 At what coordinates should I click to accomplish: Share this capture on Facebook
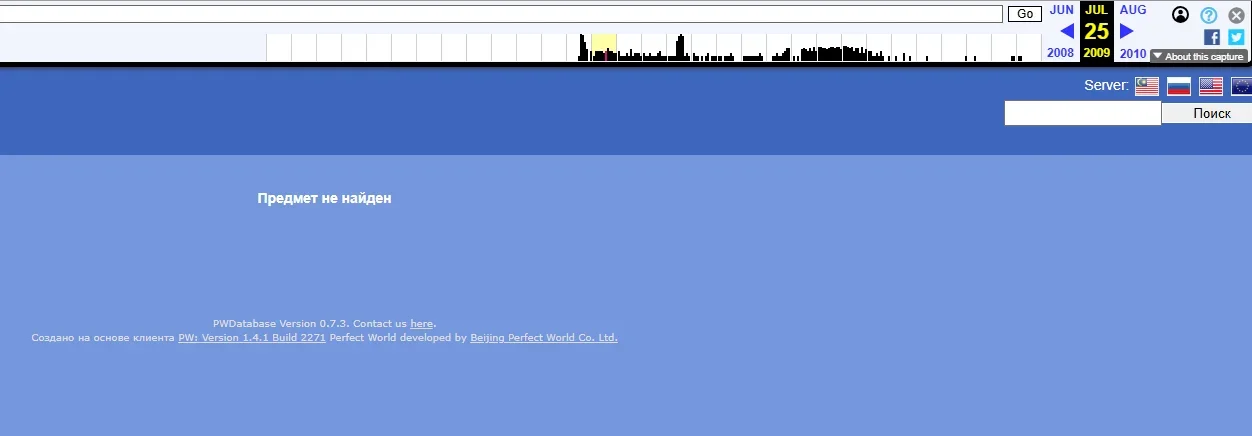click(1212, 37)
